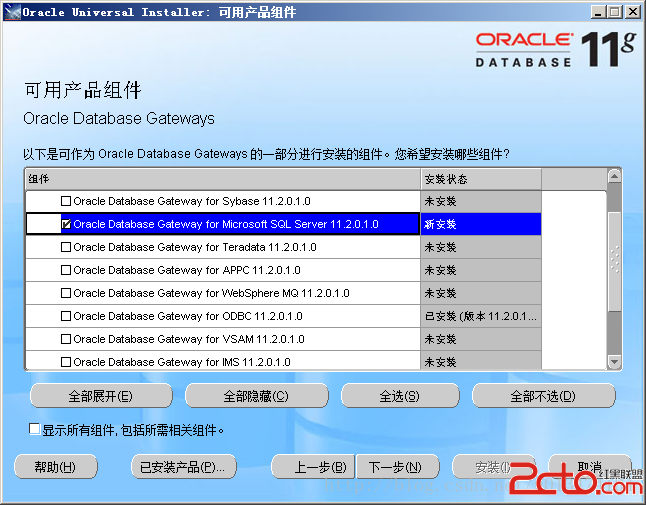Minimize the Oracle Universal Installer window
Screen dimensions: 646x505
pos(598,12)
